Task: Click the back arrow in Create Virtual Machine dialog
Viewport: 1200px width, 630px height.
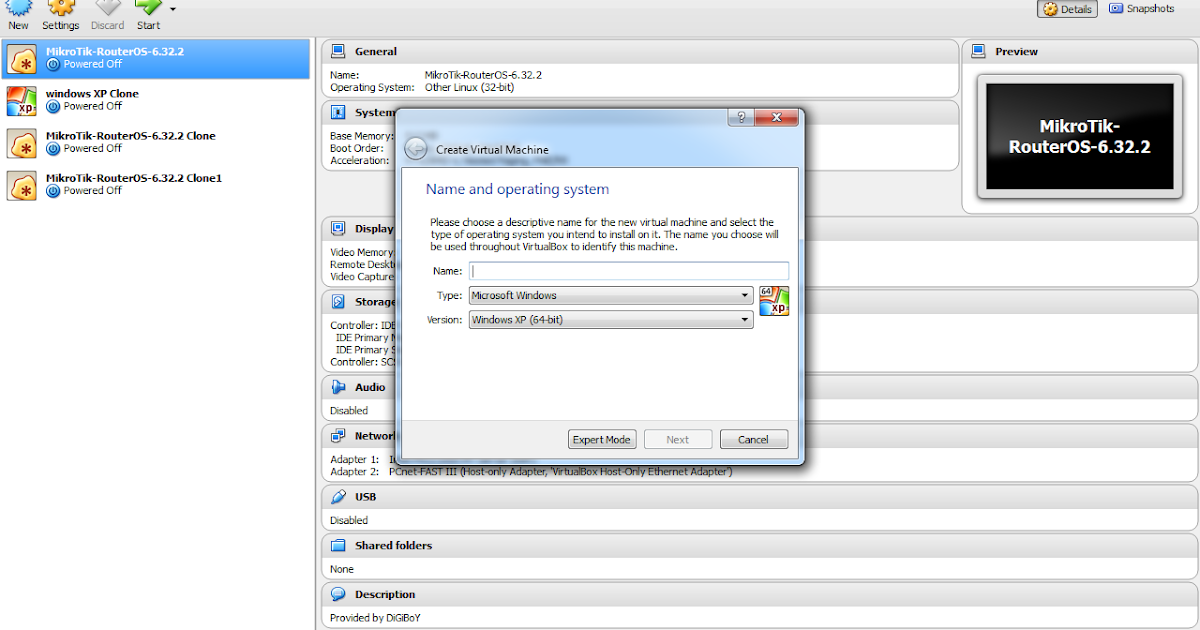Action: click(416, 149)
